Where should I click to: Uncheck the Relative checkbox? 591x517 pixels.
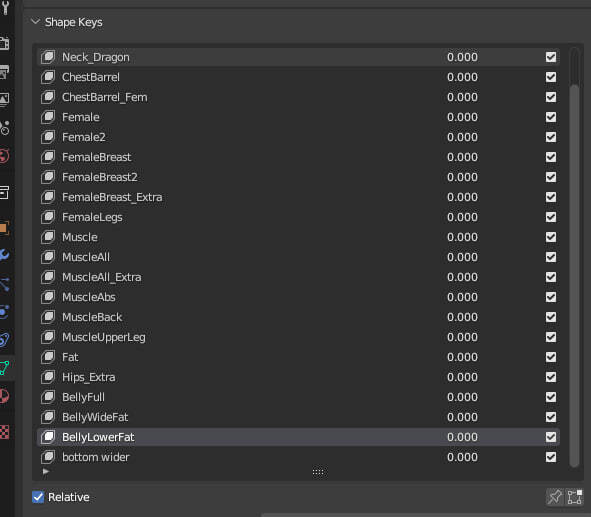pyautogui.click(x=38, y=497)
